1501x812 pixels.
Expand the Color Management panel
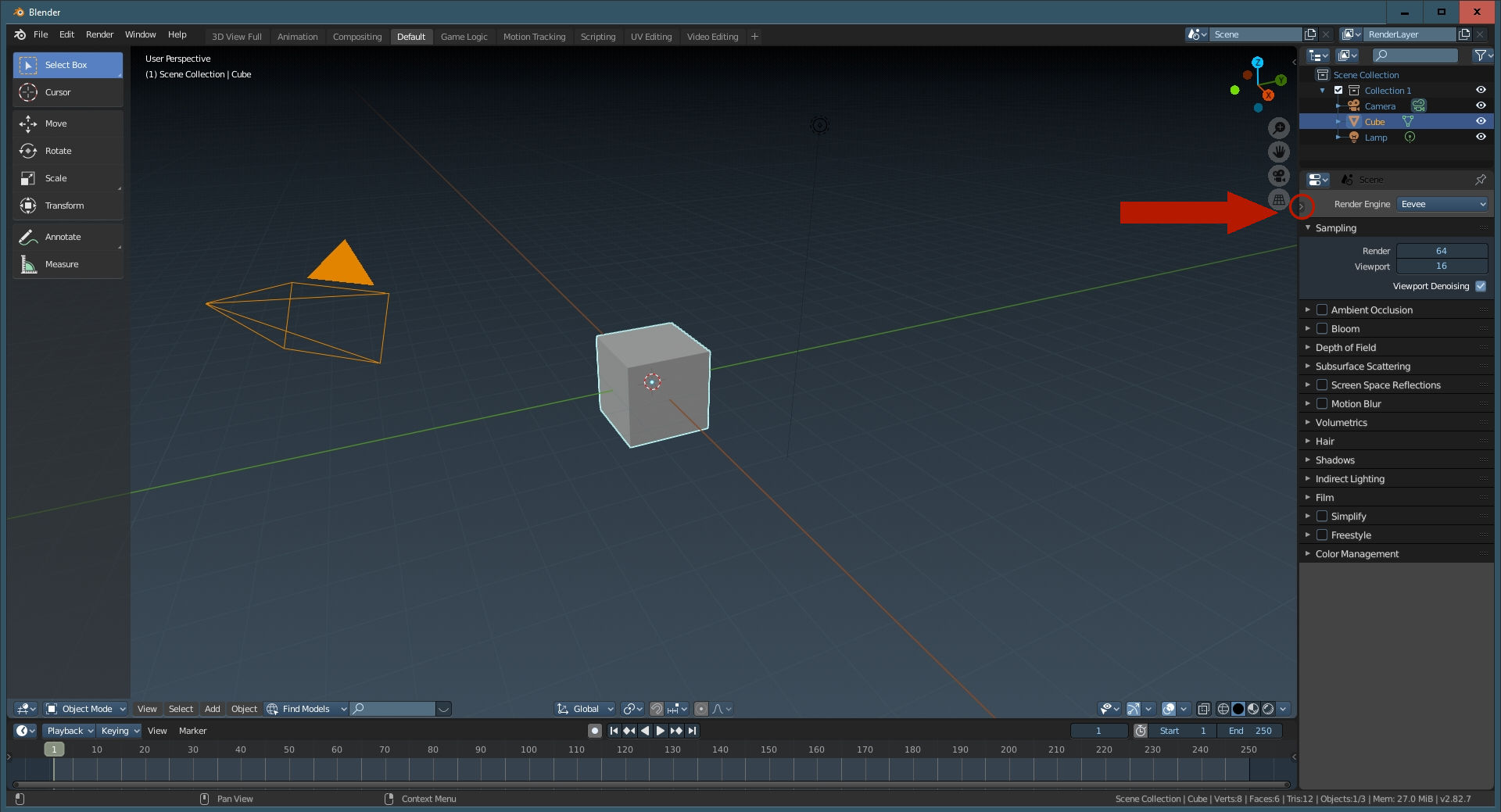[x=1356, y=554]
